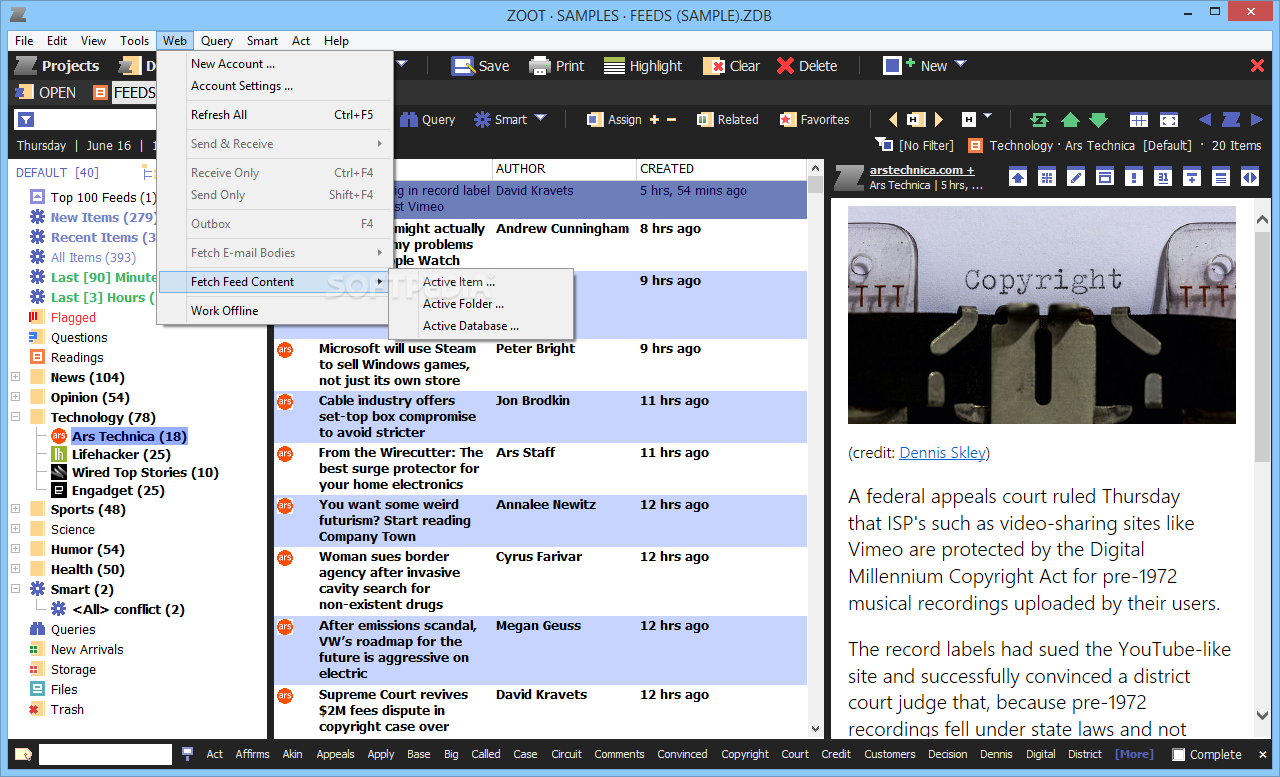Click the assign plus toggle
The width and height of the screenshot is (1280, 777).
click(654, 119)
